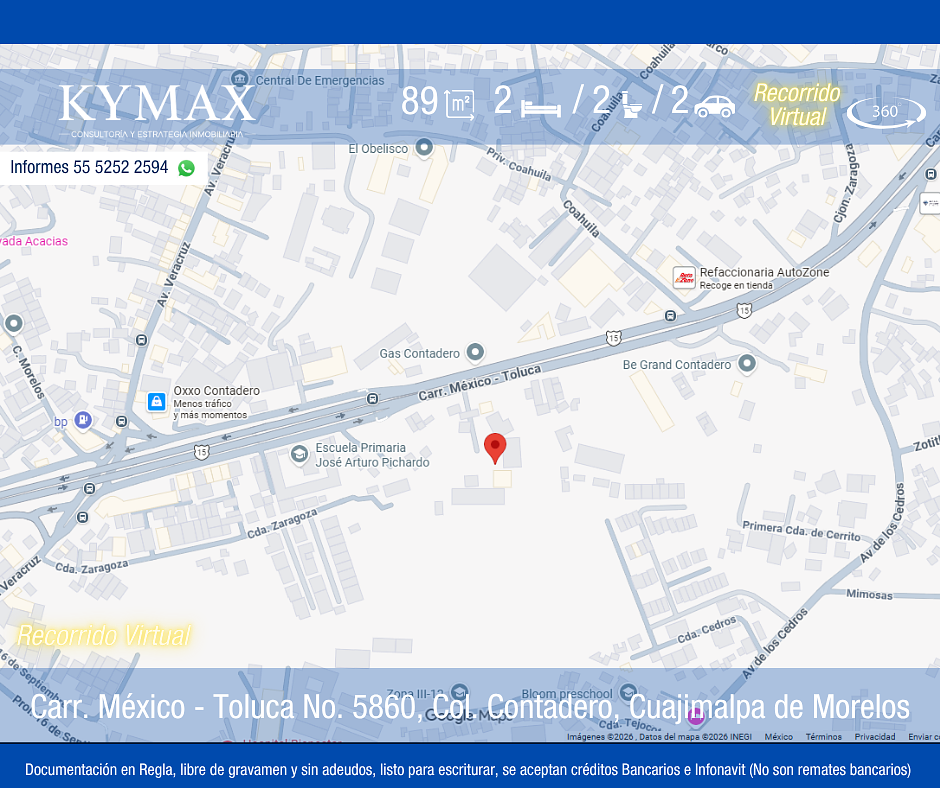This screenshot has width=940, height=788.
Task: Click the El Obelisco label
Action: coord(378,149)
